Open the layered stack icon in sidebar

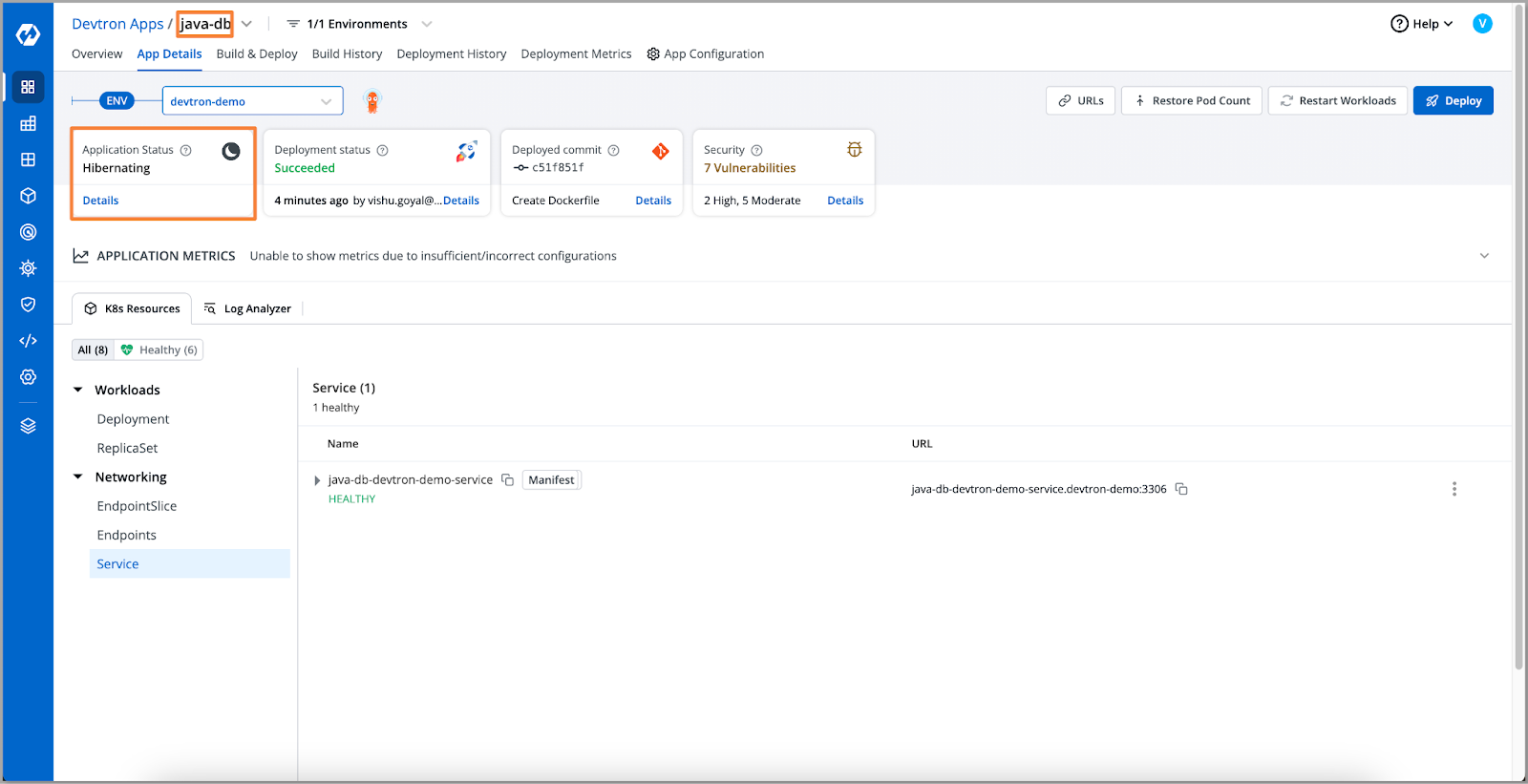(28, 426)
